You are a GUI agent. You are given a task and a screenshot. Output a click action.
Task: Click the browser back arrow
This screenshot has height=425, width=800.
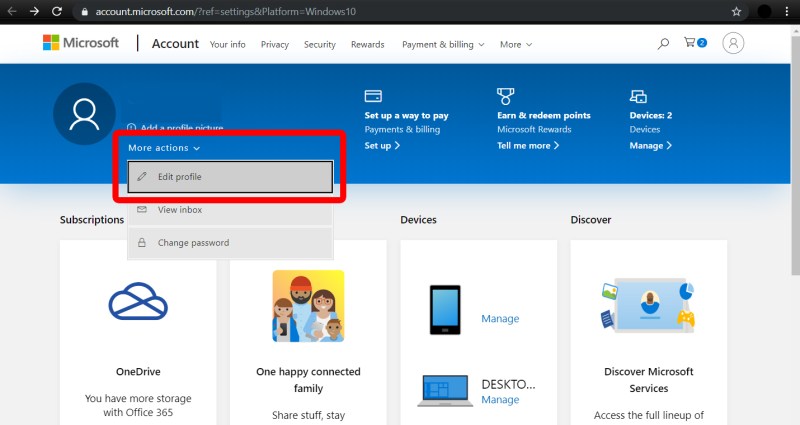point(12,11)
